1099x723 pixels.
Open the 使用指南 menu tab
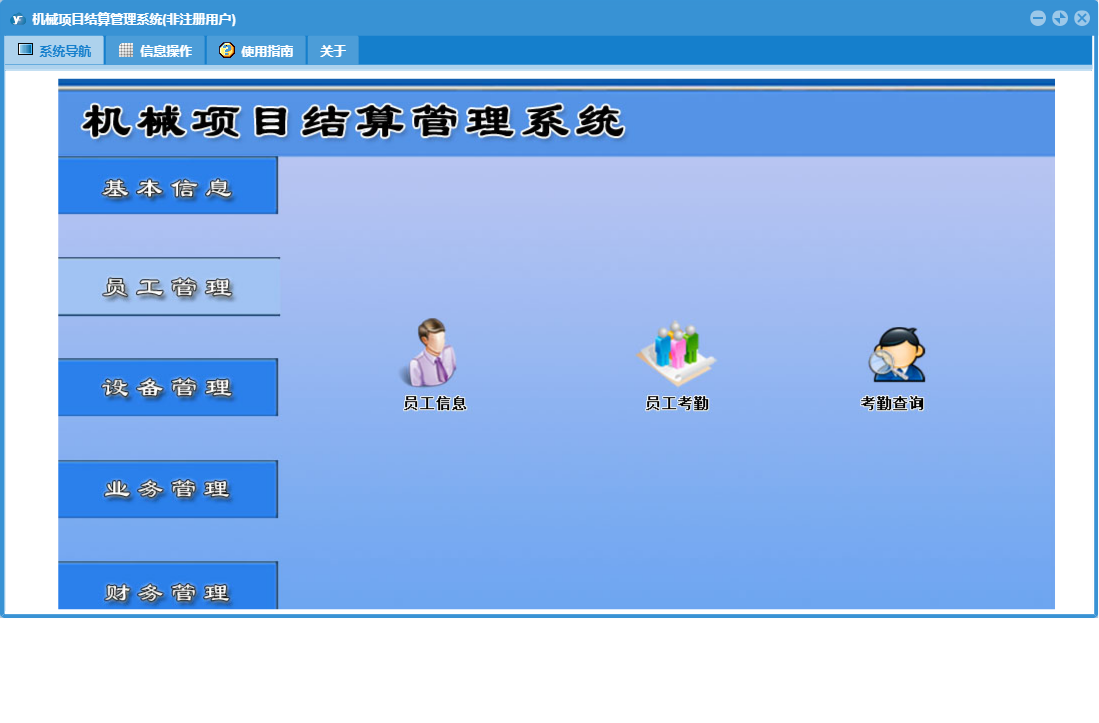click(x=257, y=50)
